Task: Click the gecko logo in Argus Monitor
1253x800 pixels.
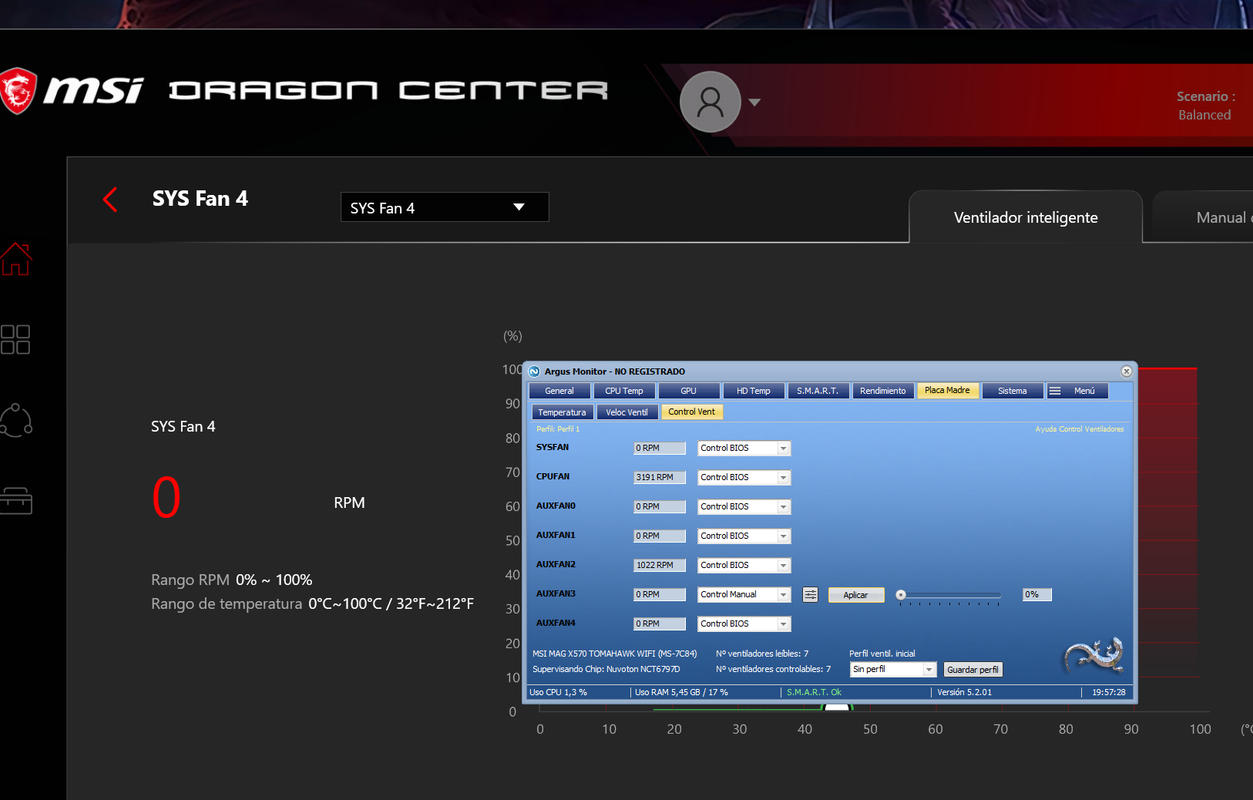Action: [x=1093, y=655]
